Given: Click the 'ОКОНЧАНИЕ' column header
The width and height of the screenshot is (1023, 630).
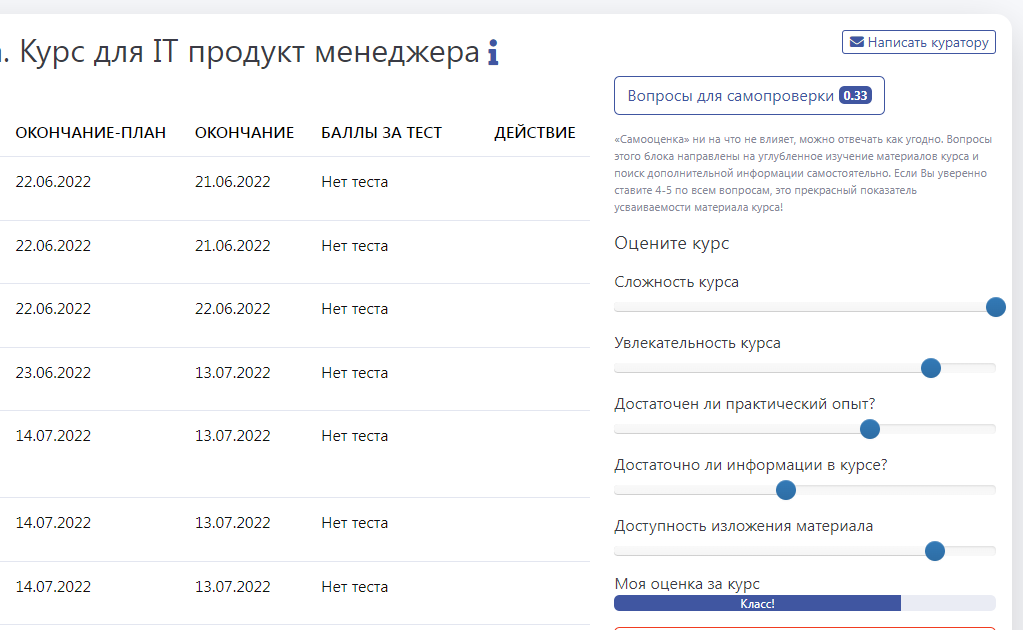Looking at the screenshot, I should coord(244,133).
